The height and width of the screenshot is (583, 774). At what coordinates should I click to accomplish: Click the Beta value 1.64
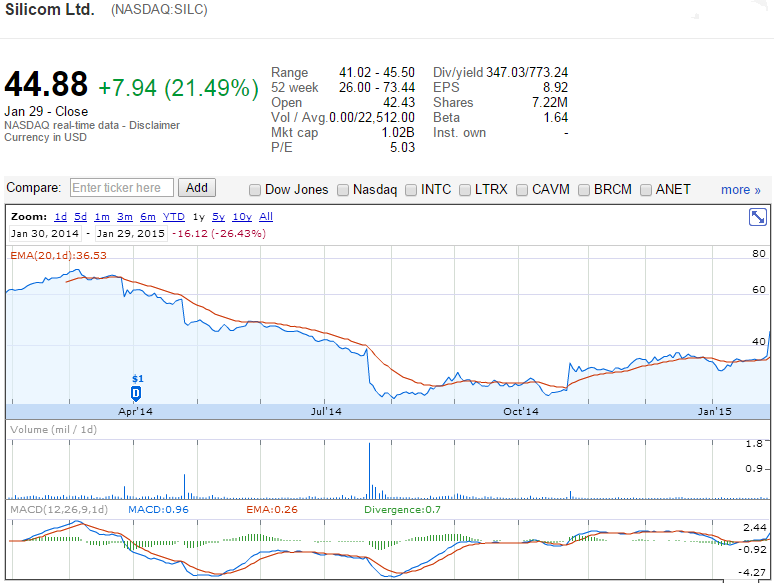[x=555, y=117]
